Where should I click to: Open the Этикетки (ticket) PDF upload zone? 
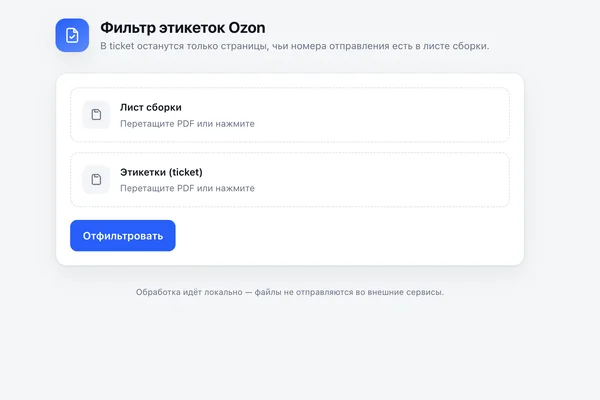290,180
